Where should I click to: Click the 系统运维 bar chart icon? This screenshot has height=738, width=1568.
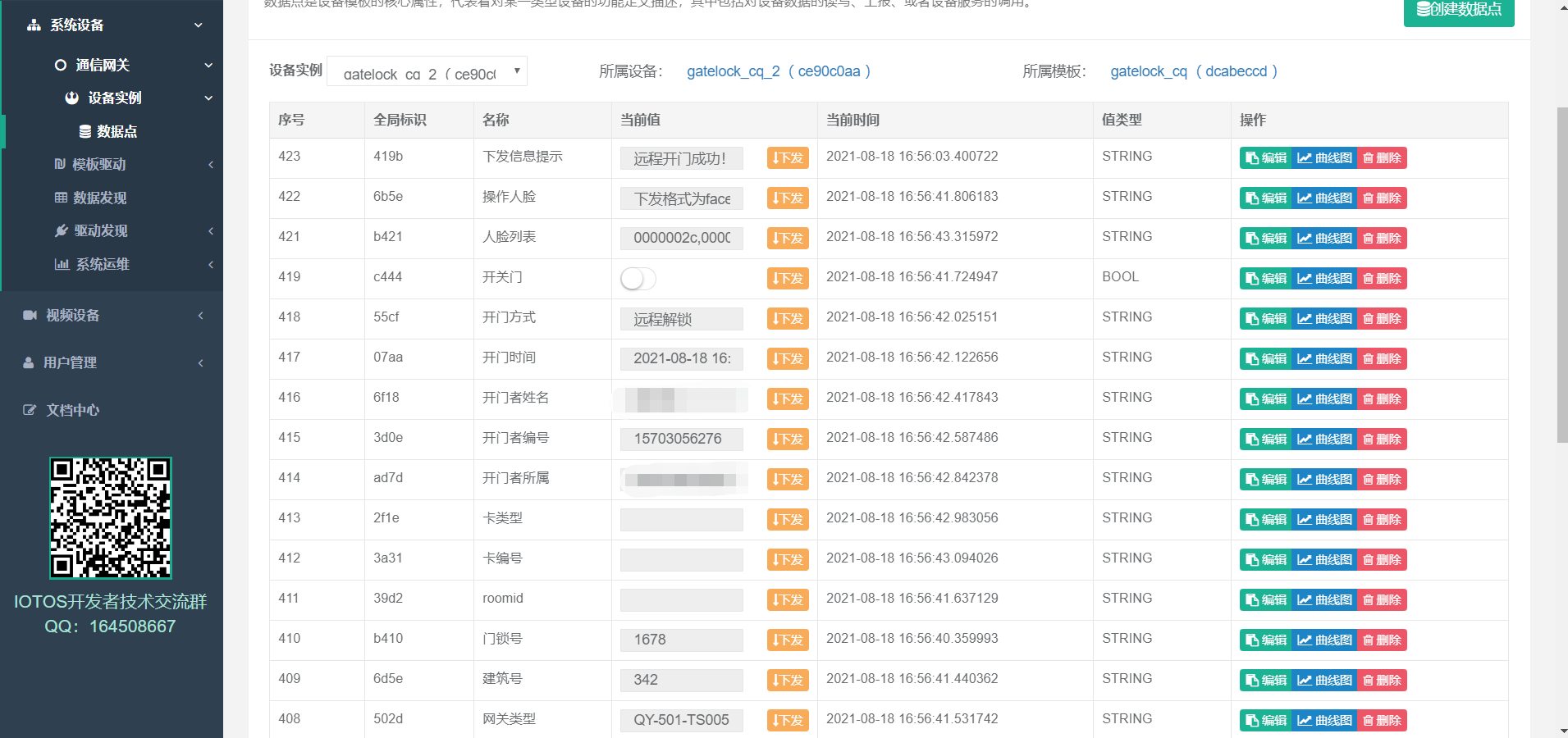click(x=62, y=264)
